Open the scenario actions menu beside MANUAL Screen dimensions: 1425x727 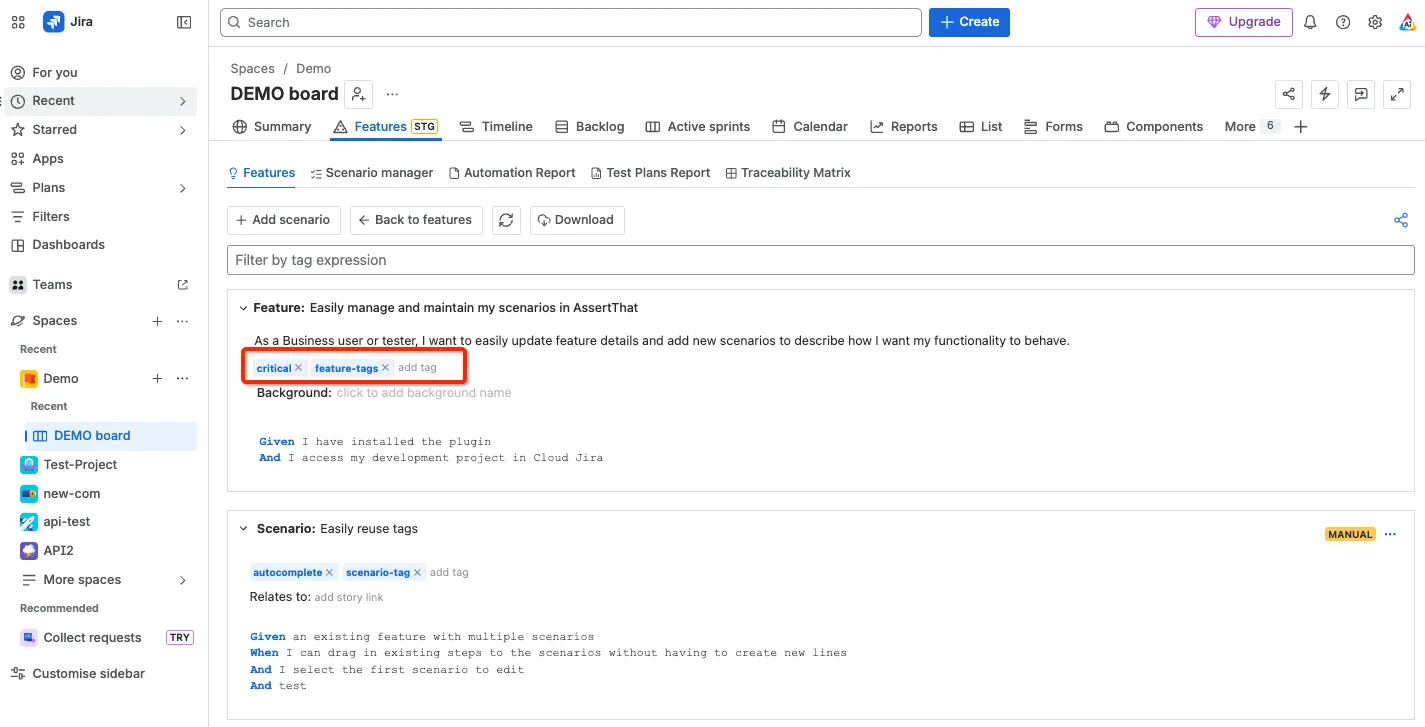(x=1390, y=534)
